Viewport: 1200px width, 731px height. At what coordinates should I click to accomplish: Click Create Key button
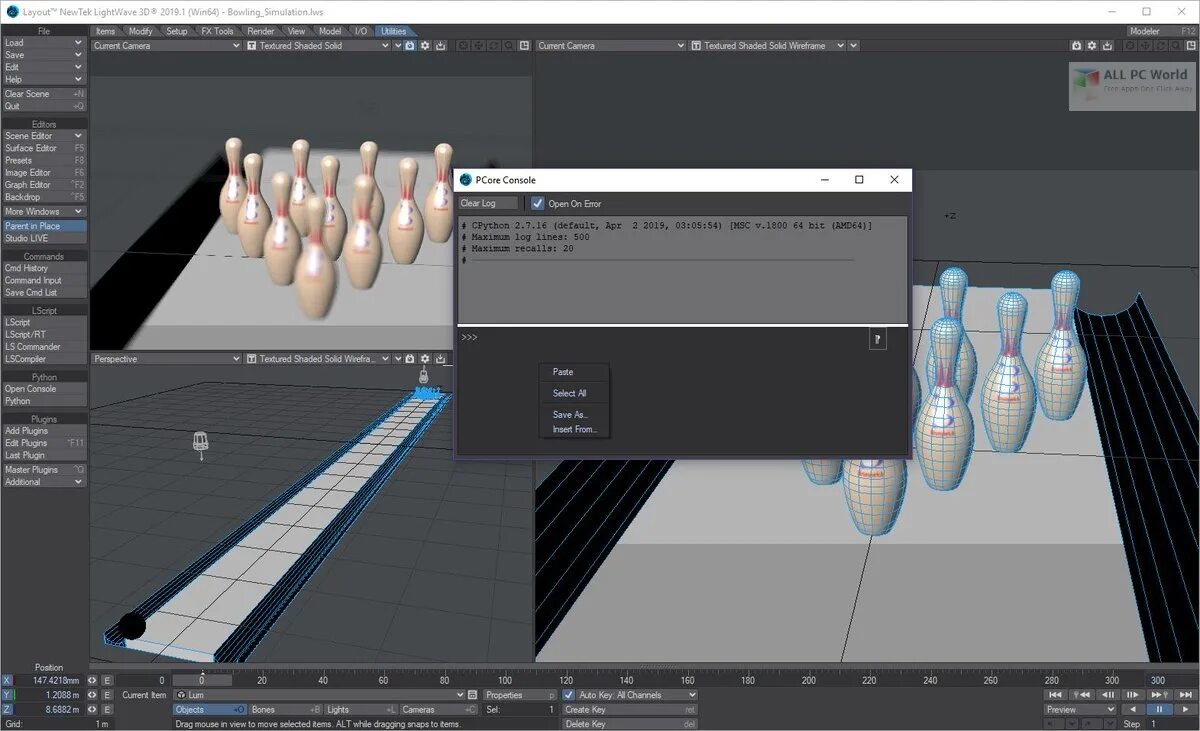pos(629,709)
